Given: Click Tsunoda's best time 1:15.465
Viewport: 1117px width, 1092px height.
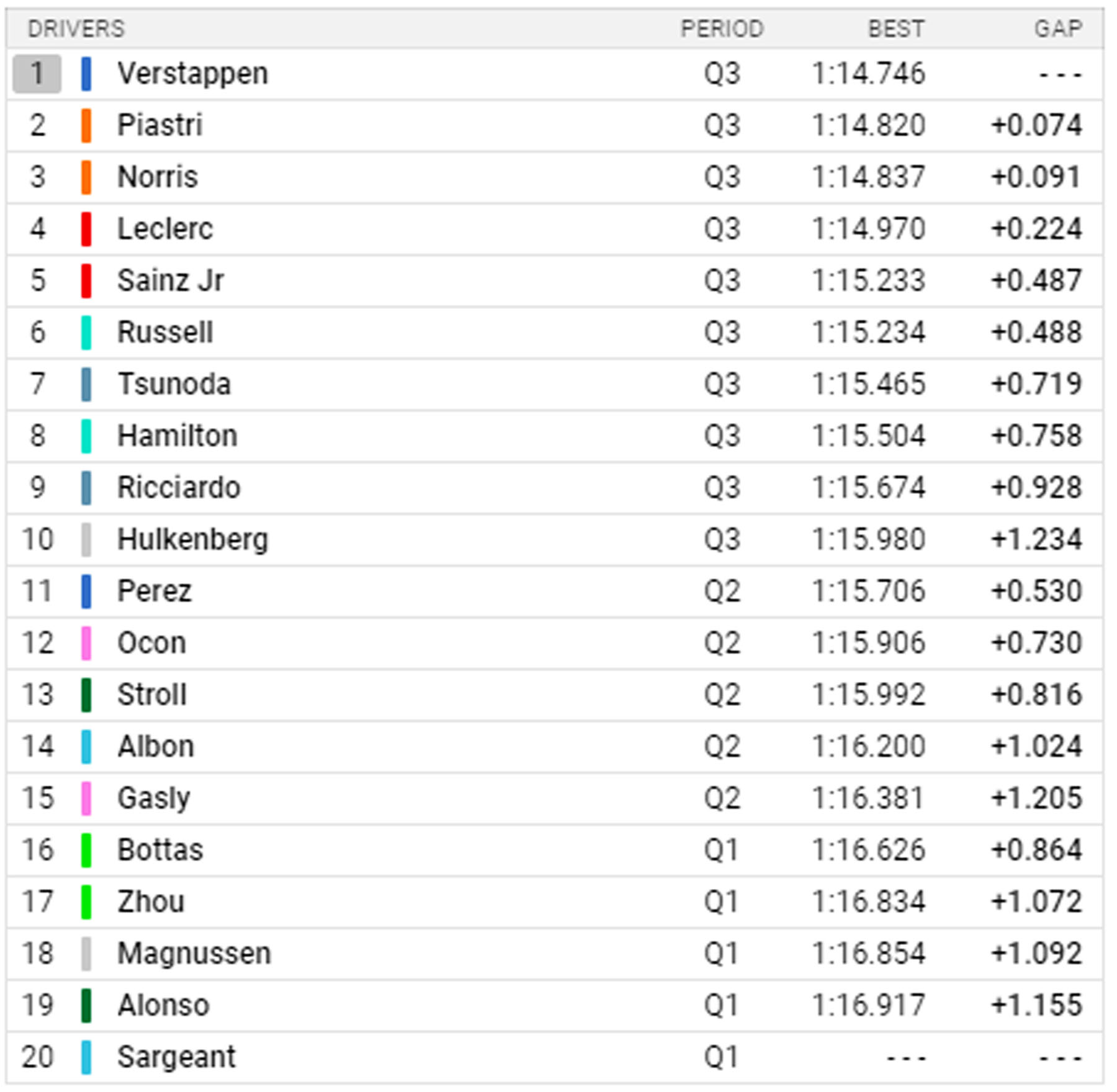Looking at the screenshot, I should point(869,384).
